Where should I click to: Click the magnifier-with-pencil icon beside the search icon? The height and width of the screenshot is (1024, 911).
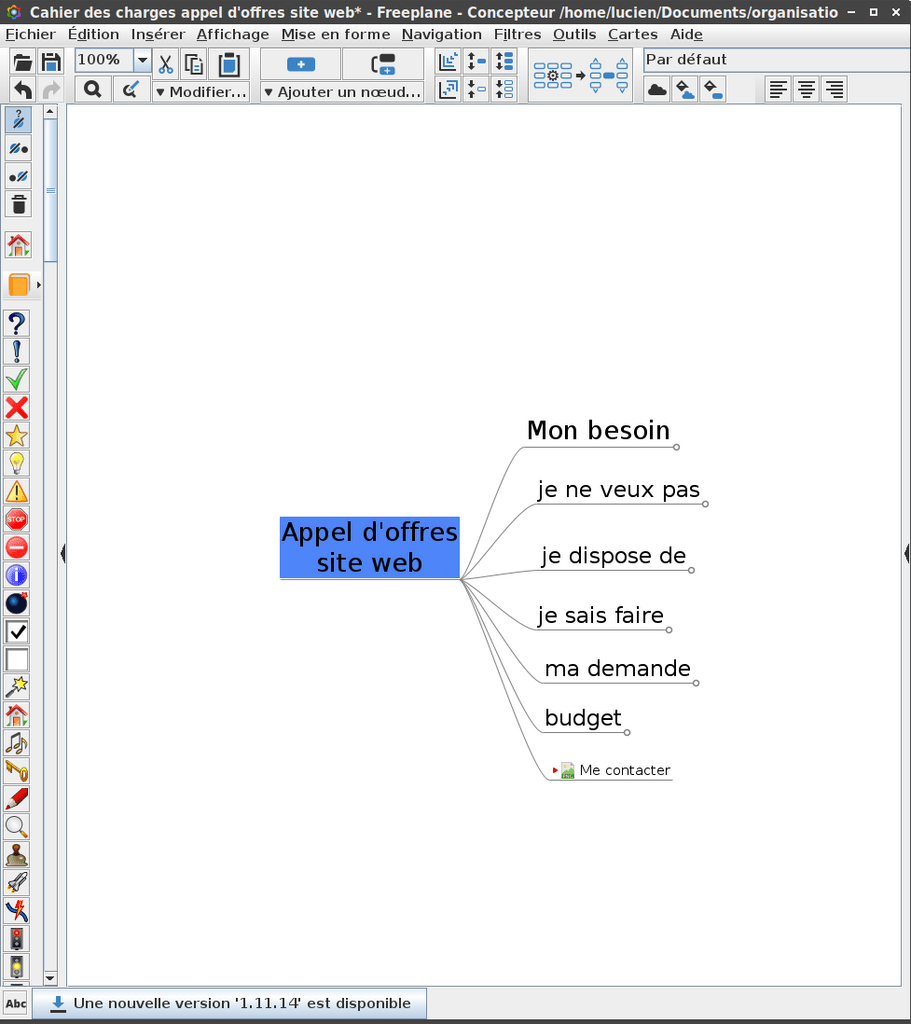(131, 89)
